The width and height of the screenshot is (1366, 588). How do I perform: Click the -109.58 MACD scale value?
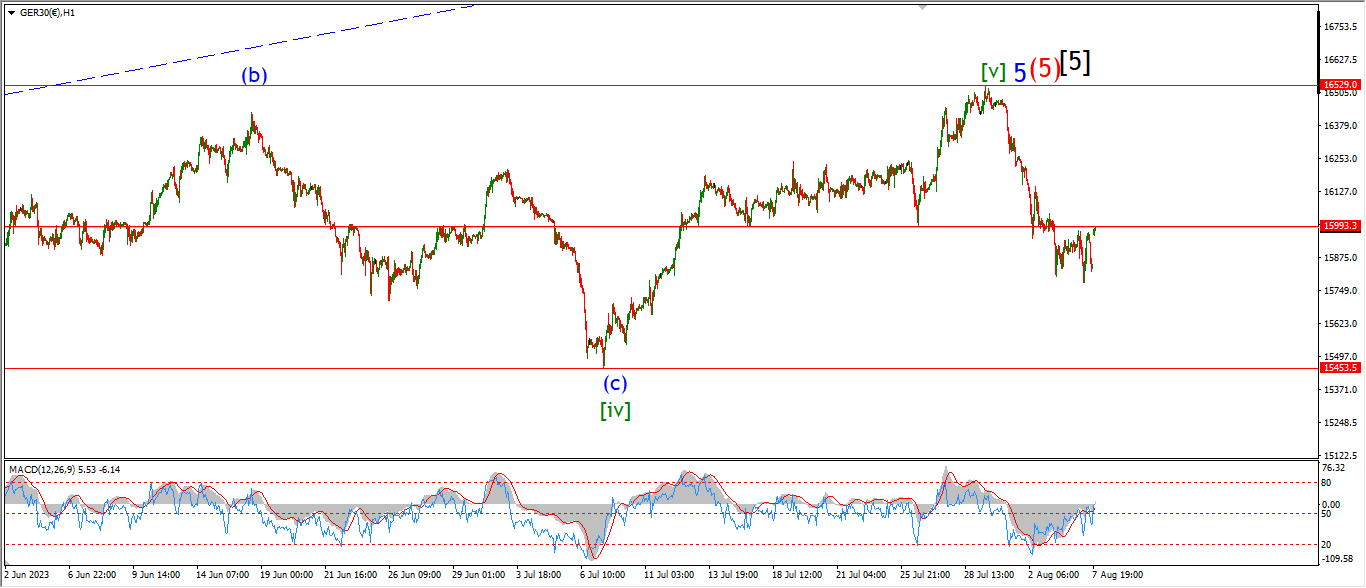(x=1336, y=558)
